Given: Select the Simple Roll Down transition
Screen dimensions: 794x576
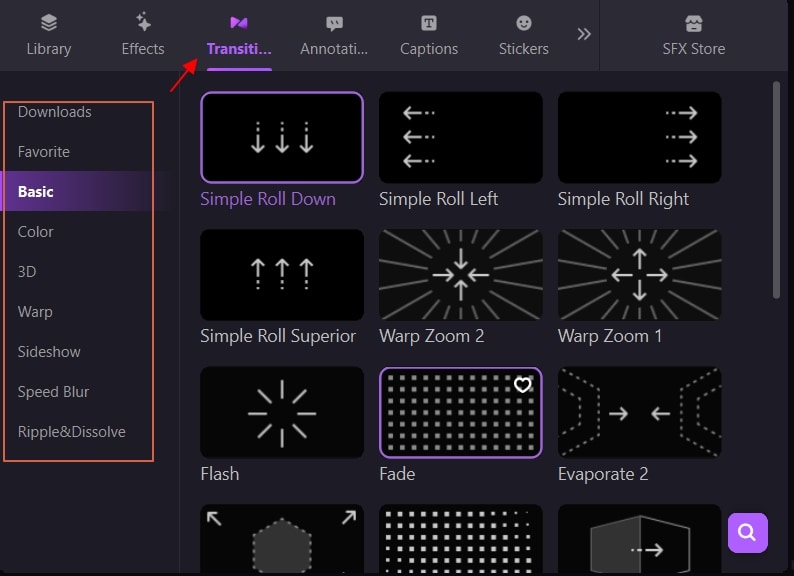Looking at the screenshot, I should (x=282, y=137).
